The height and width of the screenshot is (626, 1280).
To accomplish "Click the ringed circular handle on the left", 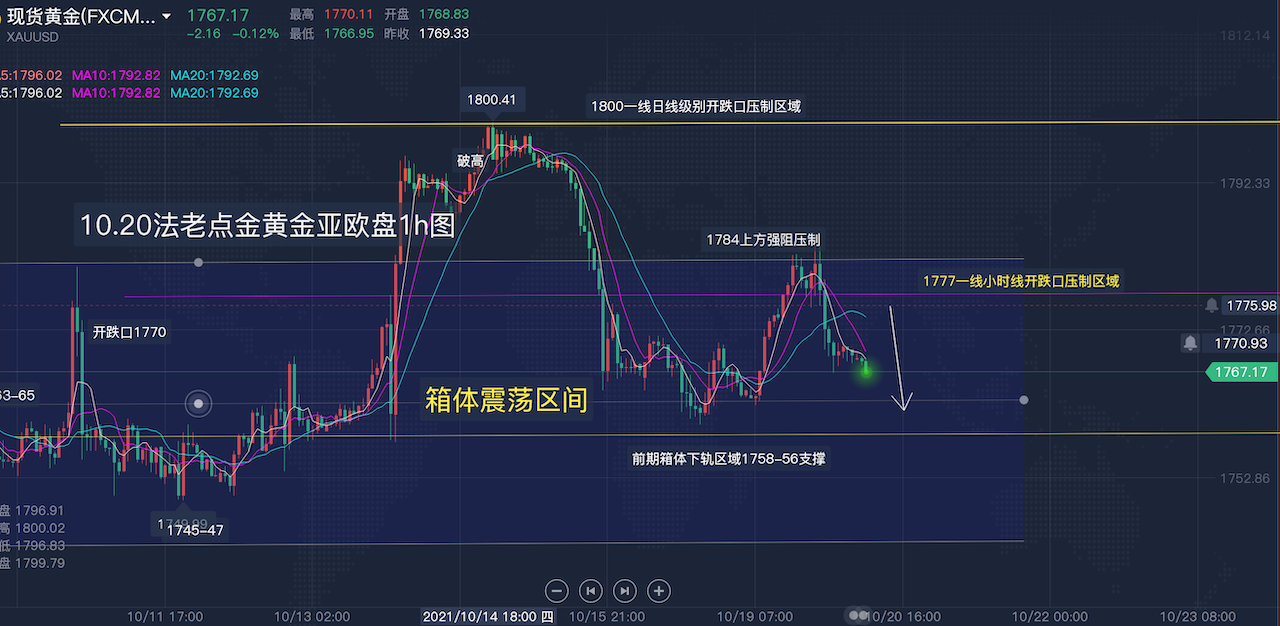I will [x=200, y=404].
